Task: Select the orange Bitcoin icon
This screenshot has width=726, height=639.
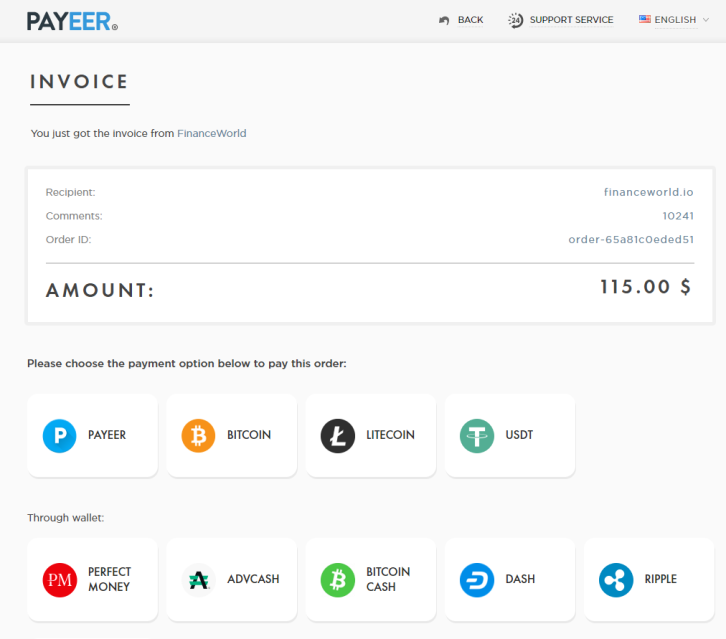Action: point(198,436)
